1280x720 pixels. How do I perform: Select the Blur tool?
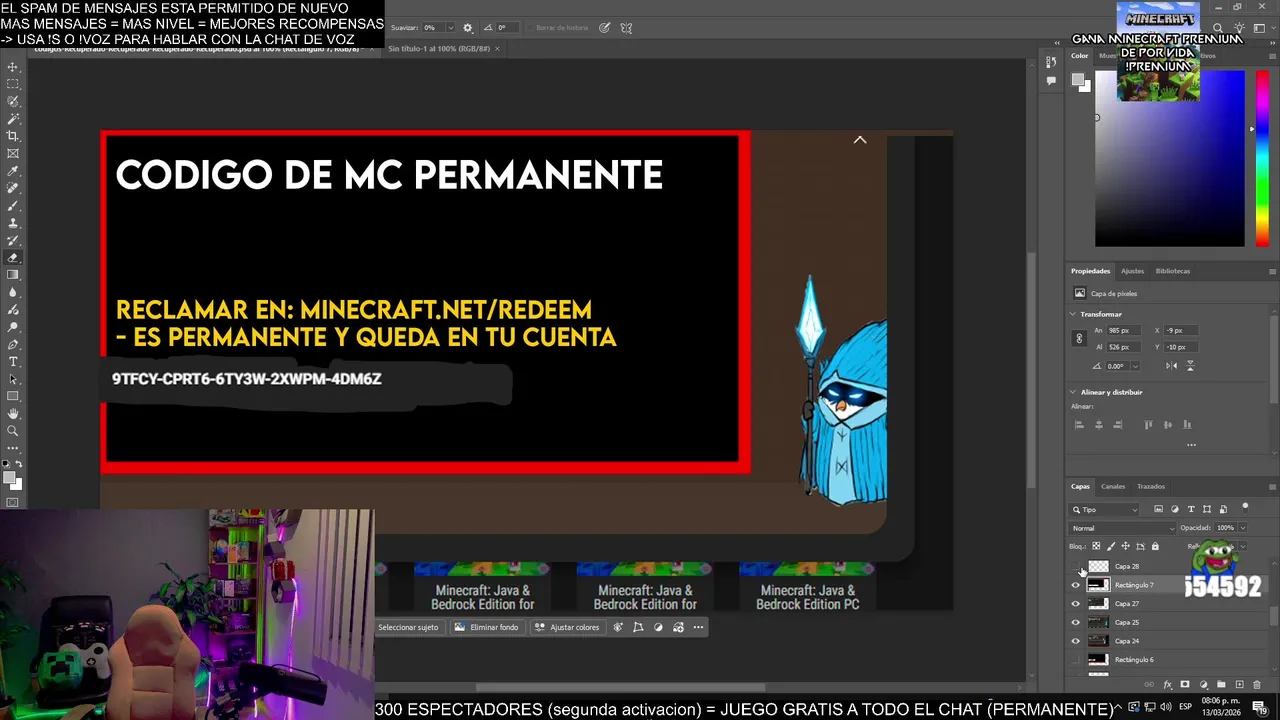pos(13,292)
